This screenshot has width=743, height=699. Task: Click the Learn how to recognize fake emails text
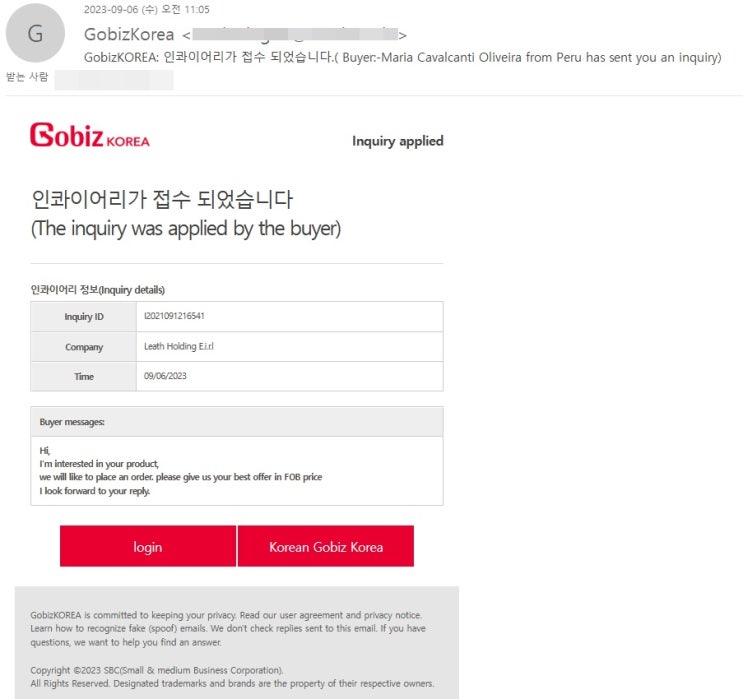click(x=119, y=628)
